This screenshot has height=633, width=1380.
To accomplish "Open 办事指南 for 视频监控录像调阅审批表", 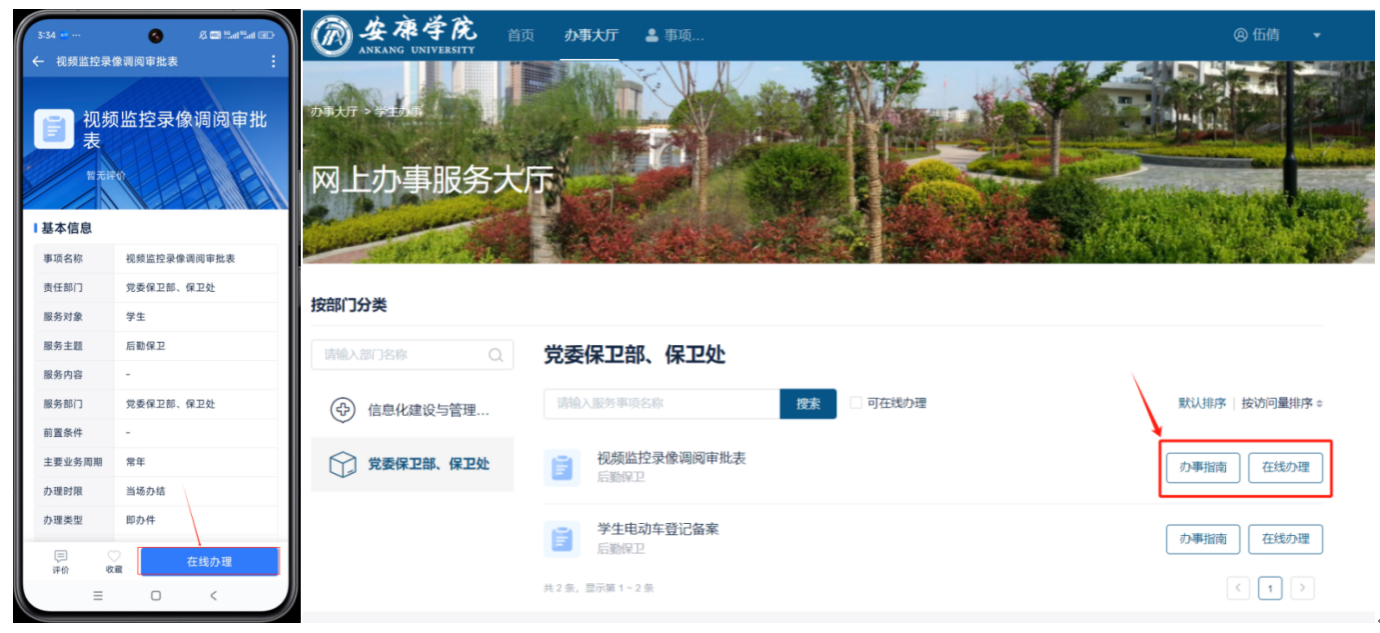I will 1203,467.
